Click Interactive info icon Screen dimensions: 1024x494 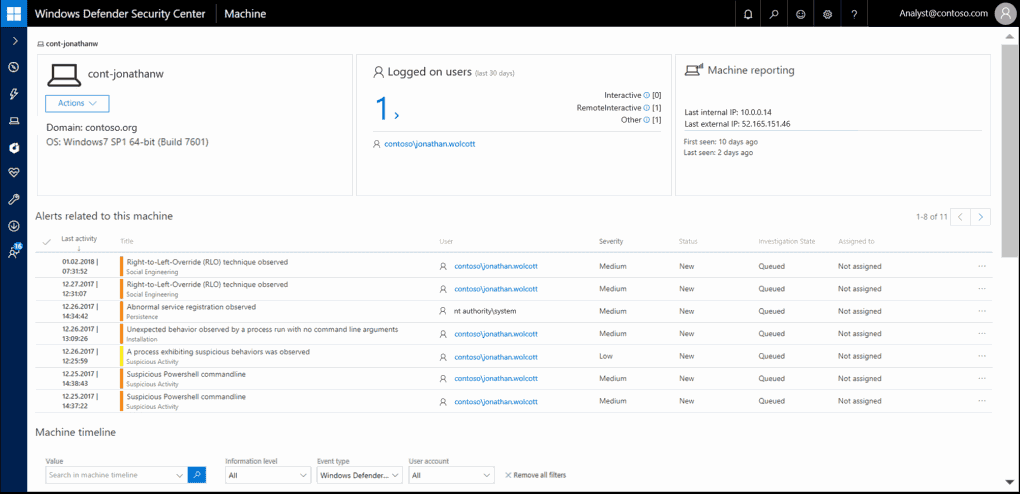[647, 95]
